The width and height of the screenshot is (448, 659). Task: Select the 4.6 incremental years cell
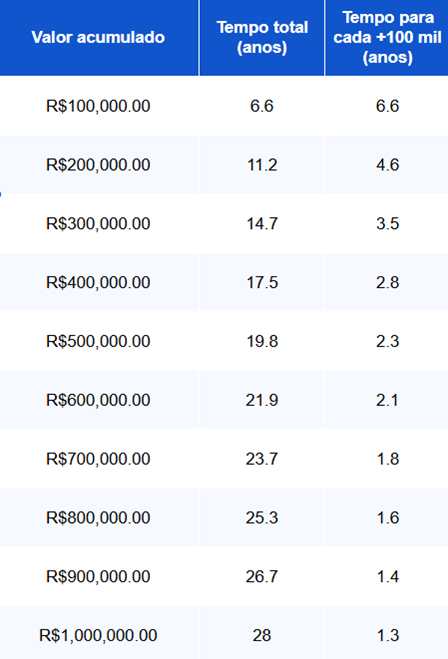[387, 165]
